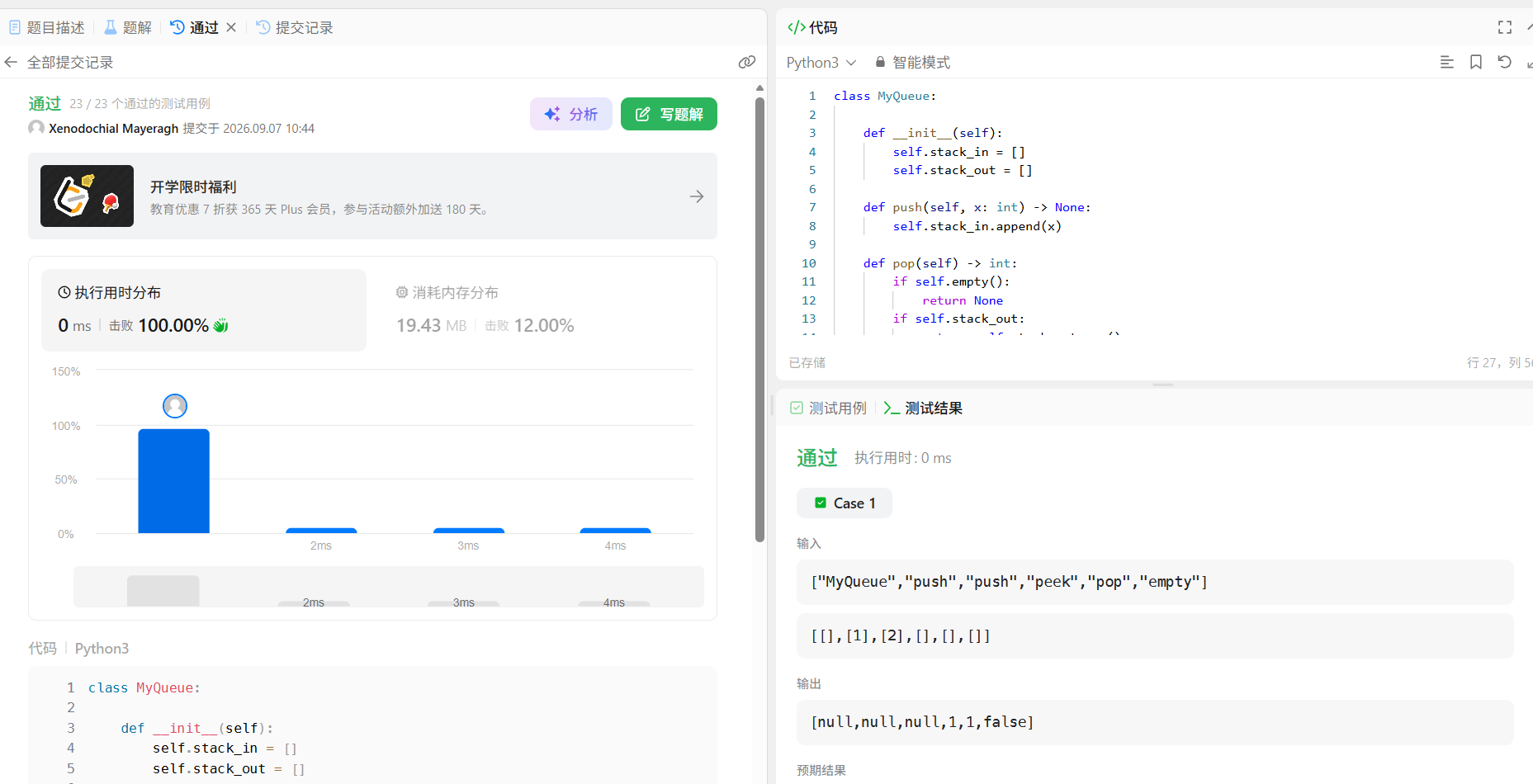Bookmark the code with the bookmark icon
This screenshot has height=784, width=1533.
point(1476,62)
